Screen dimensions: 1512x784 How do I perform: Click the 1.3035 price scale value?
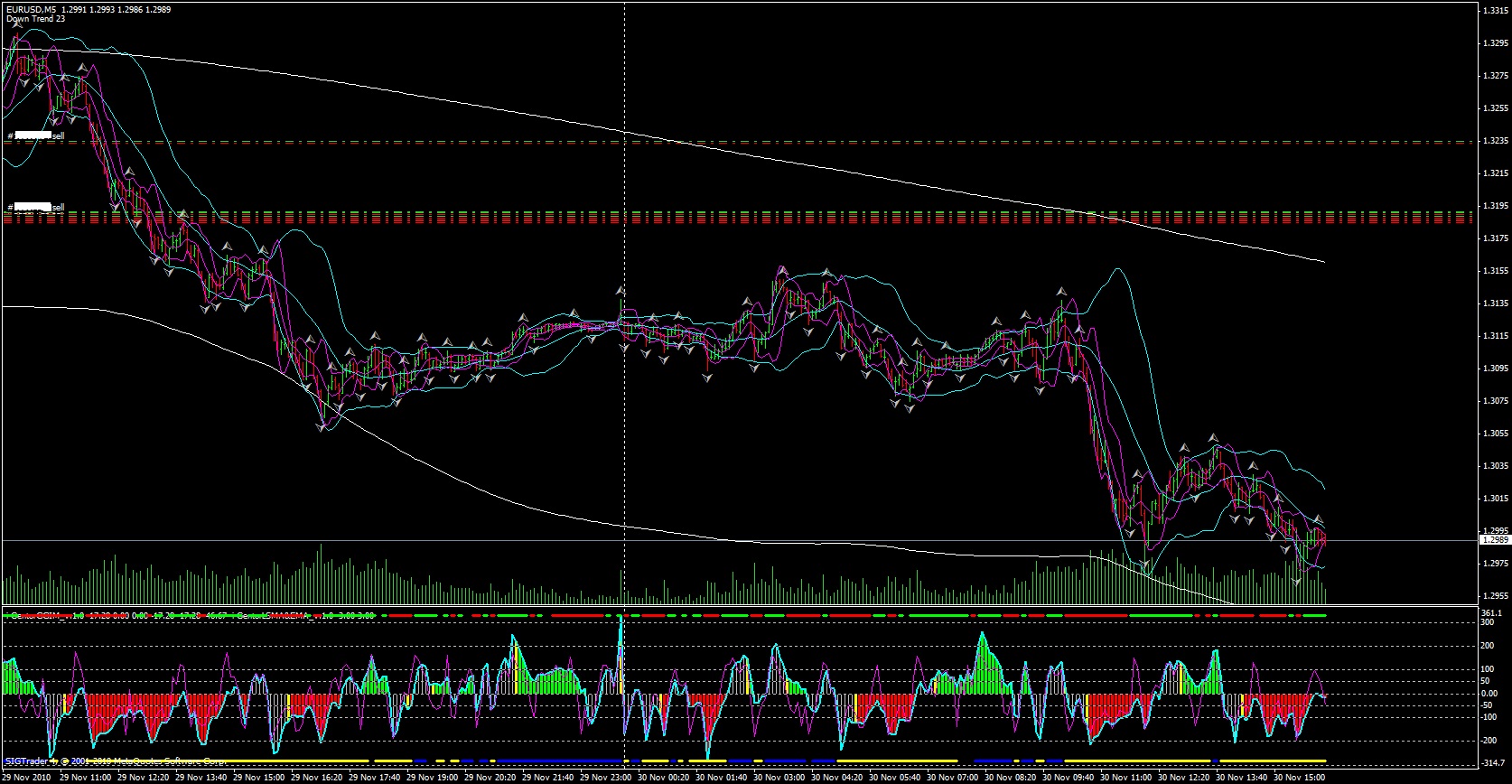[x=1496, y=466]
